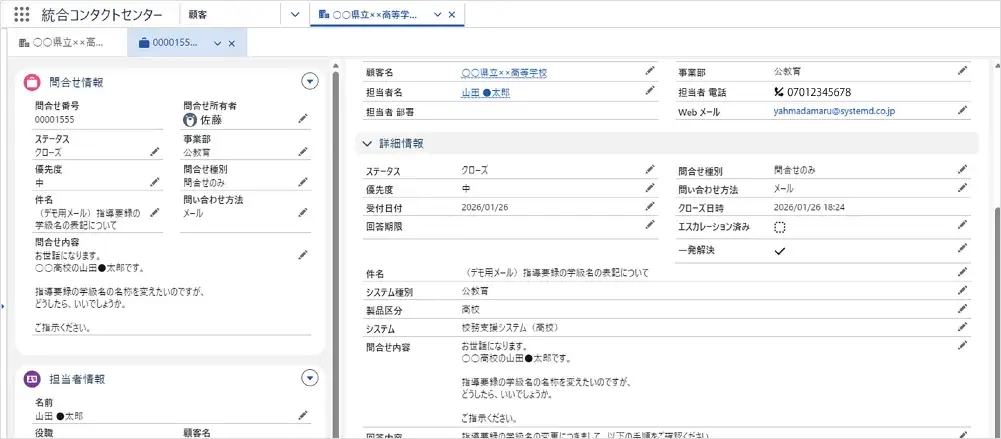The height and width of the screenshot is (439, 1001).
Task: Edit ステータス in 詳細情報 section
Action: [x=650, y=169]
